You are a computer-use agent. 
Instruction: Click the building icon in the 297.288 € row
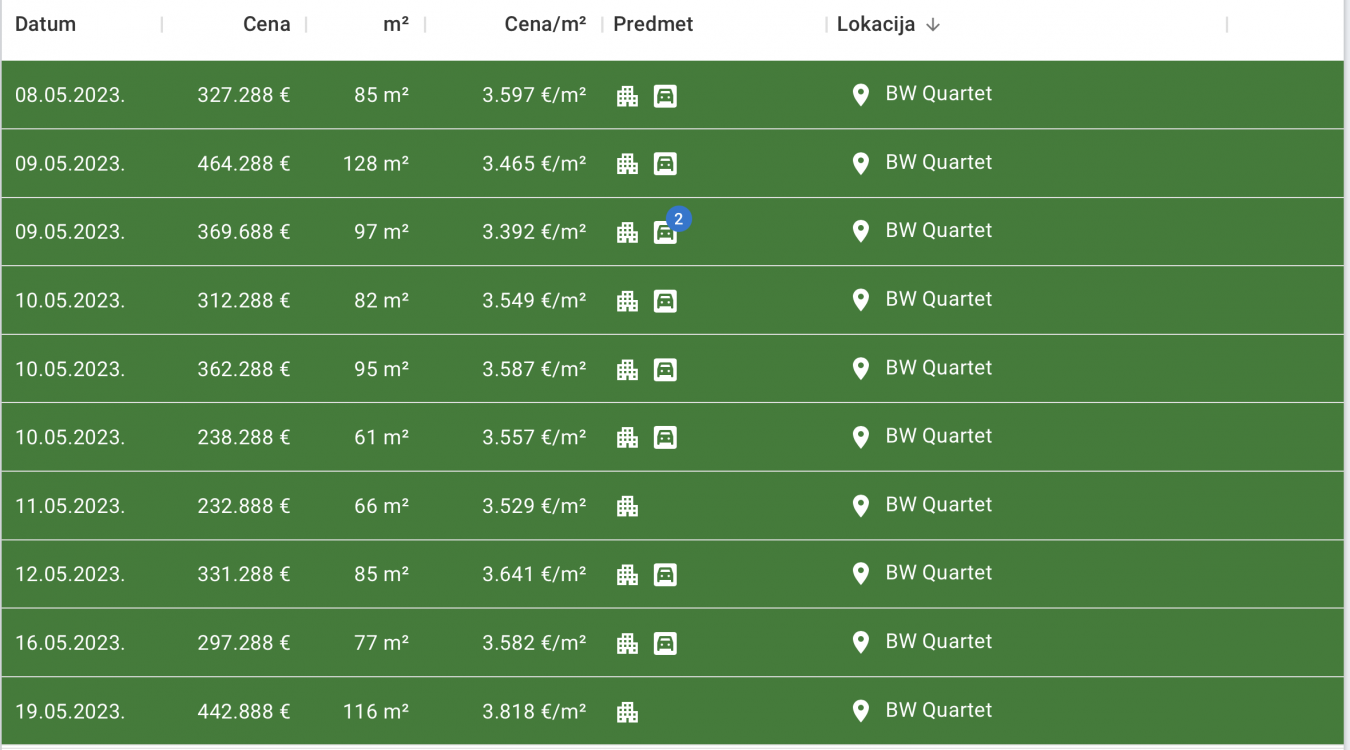[x=627, y=643]
